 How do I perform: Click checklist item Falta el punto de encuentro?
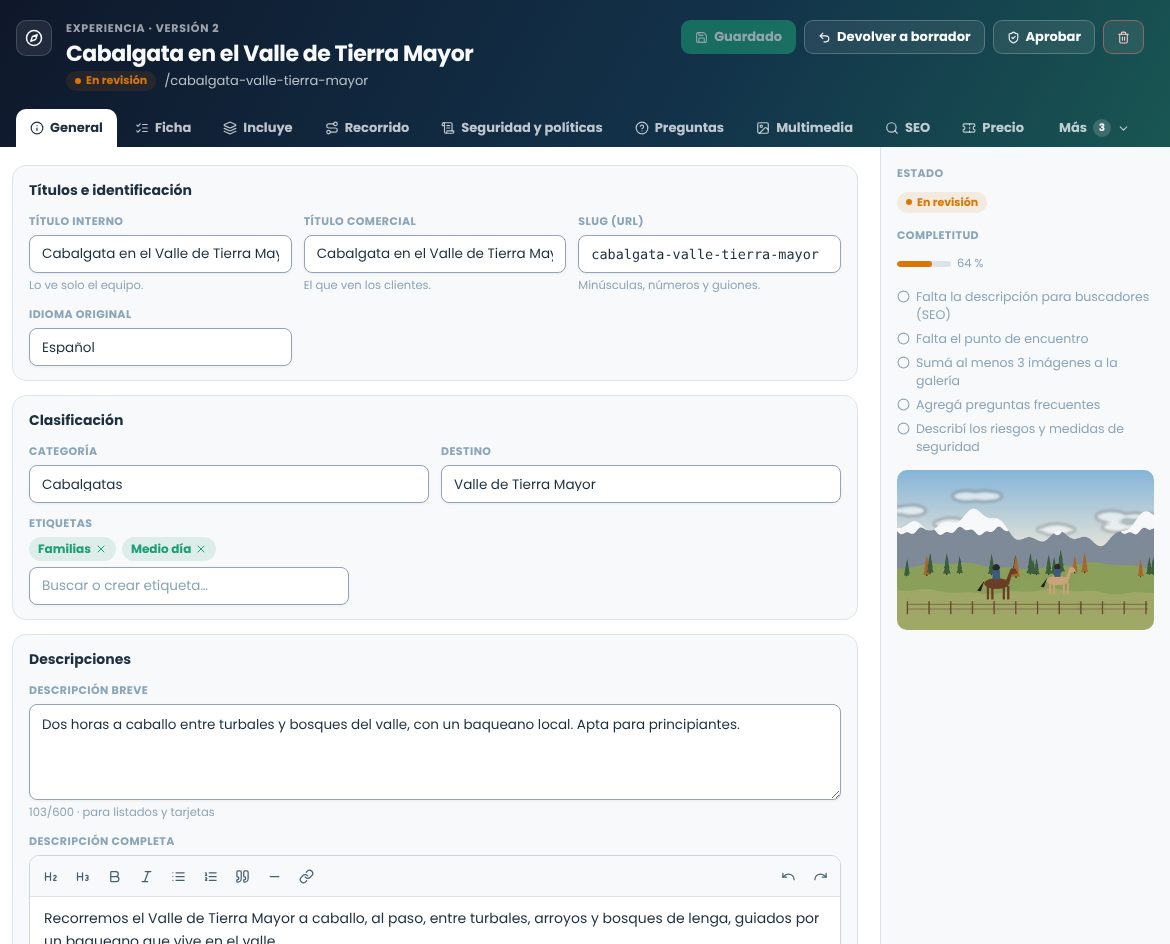coord(992,339)
